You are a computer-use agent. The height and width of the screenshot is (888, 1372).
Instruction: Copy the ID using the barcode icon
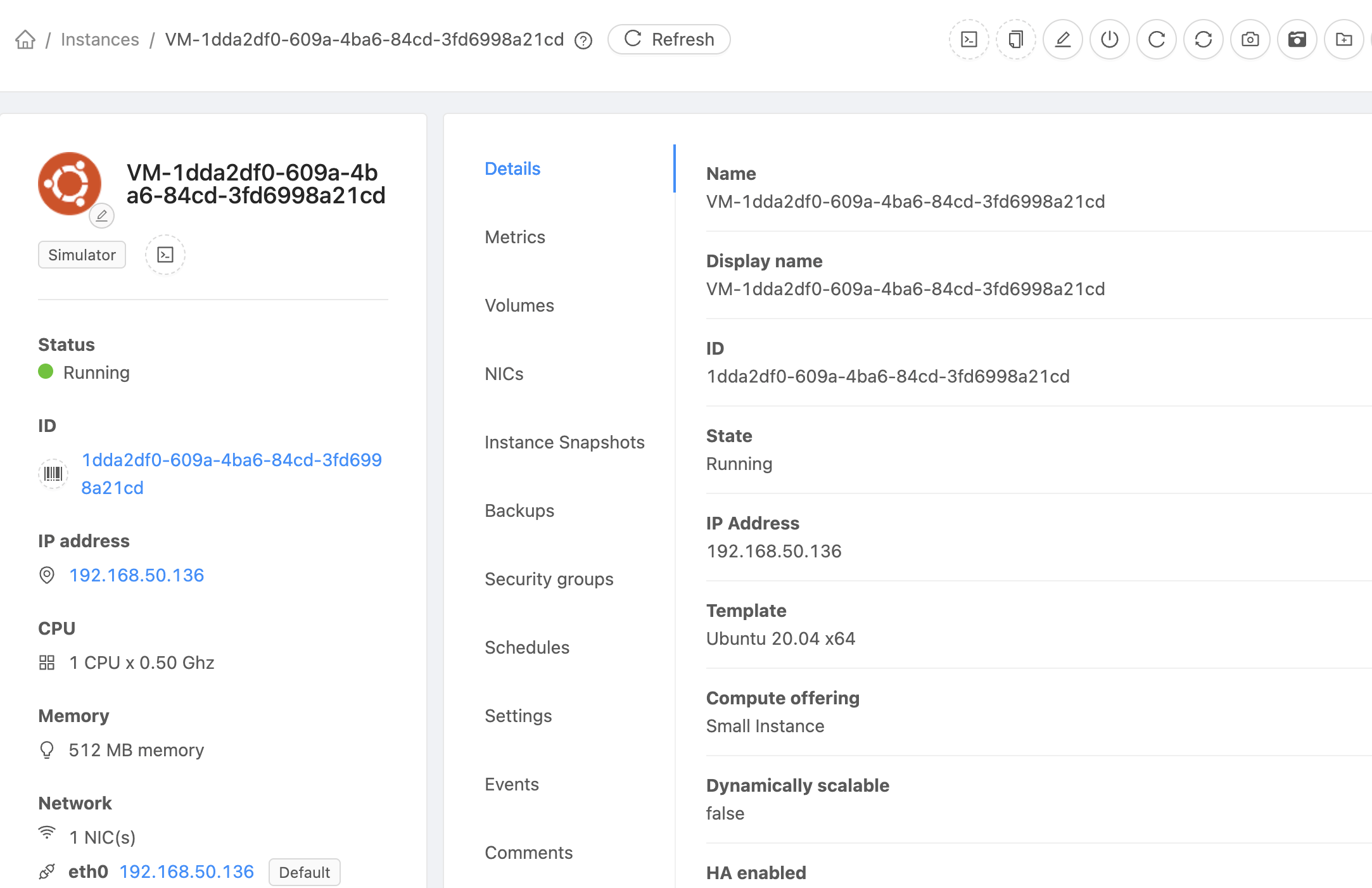point(53,474)
